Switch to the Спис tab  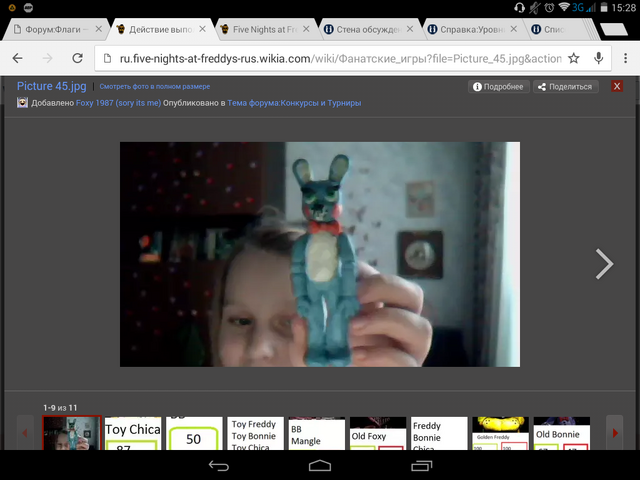[x=554, y=29]
